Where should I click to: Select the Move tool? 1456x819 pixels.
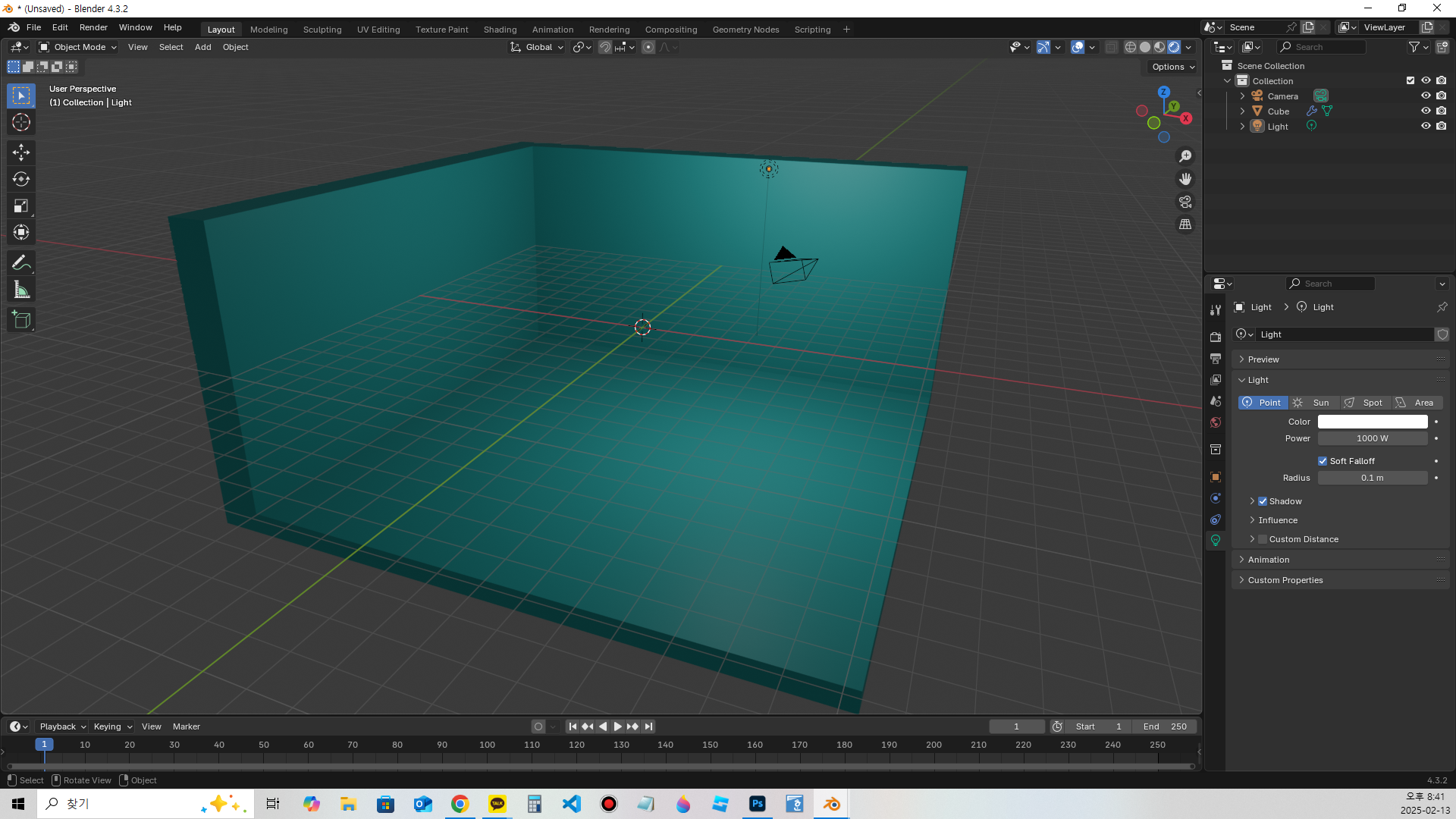21,152
